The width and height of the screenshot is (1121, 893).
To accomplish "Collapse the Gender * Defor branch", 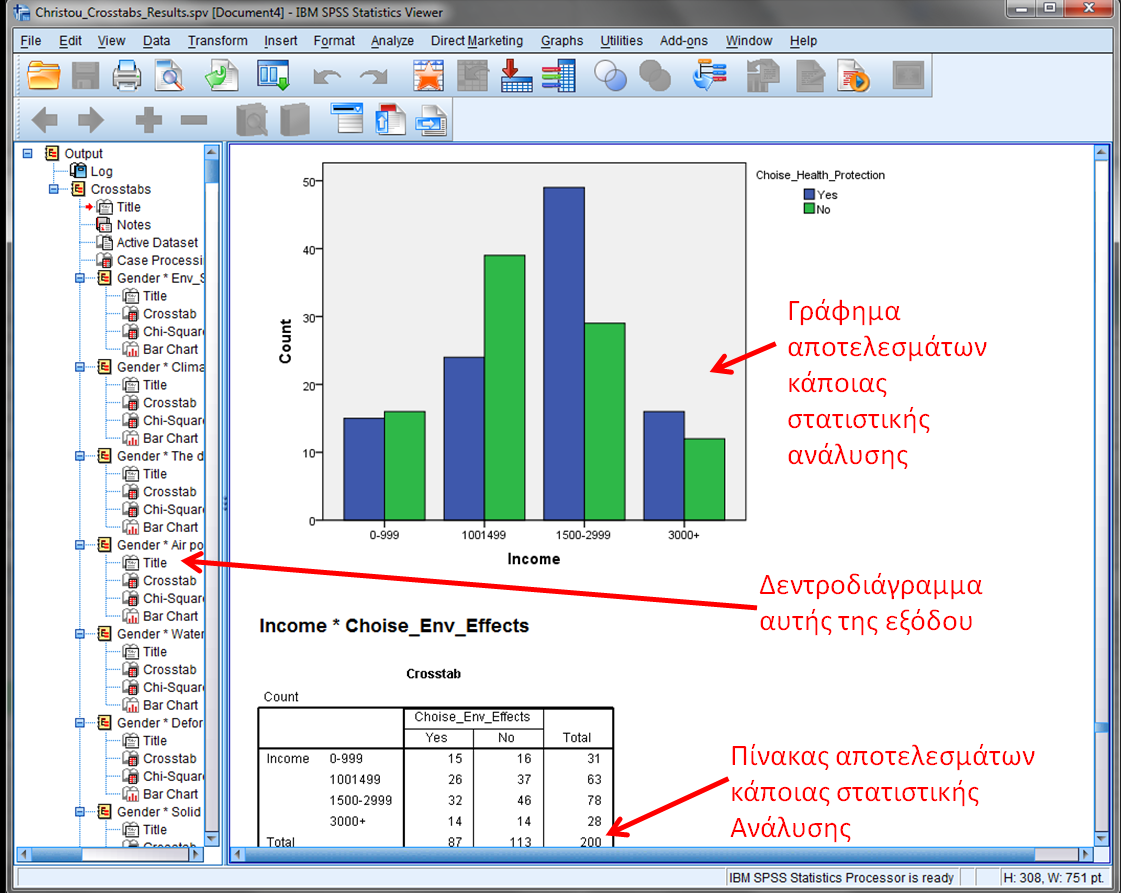I will tap(80, 723).
